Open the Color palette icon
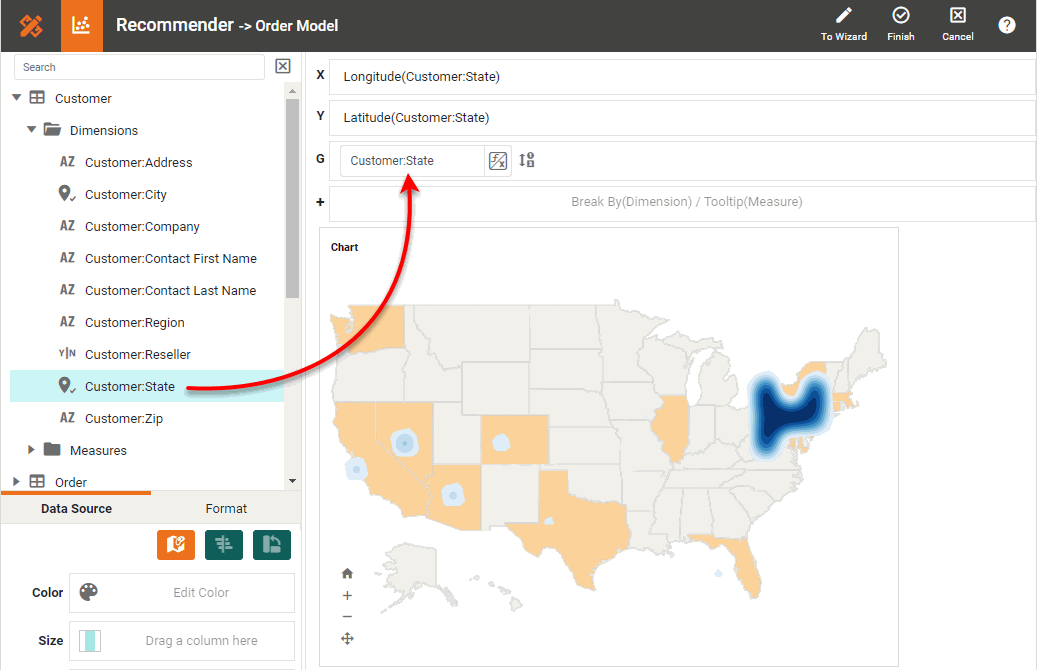Image resolution: width=1037 pixels, height=670 pixels. click(x=89, y=592)
